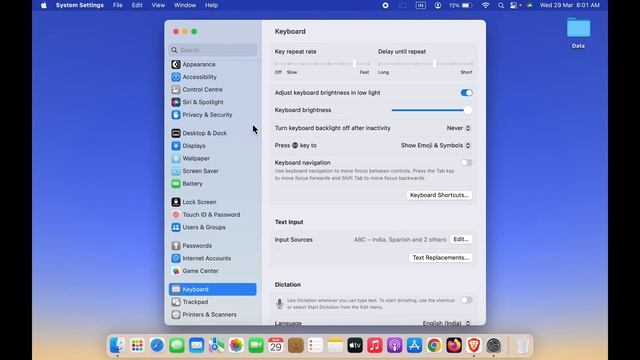Open App Store from the Dock
The image size is (640, 360).
414,346
